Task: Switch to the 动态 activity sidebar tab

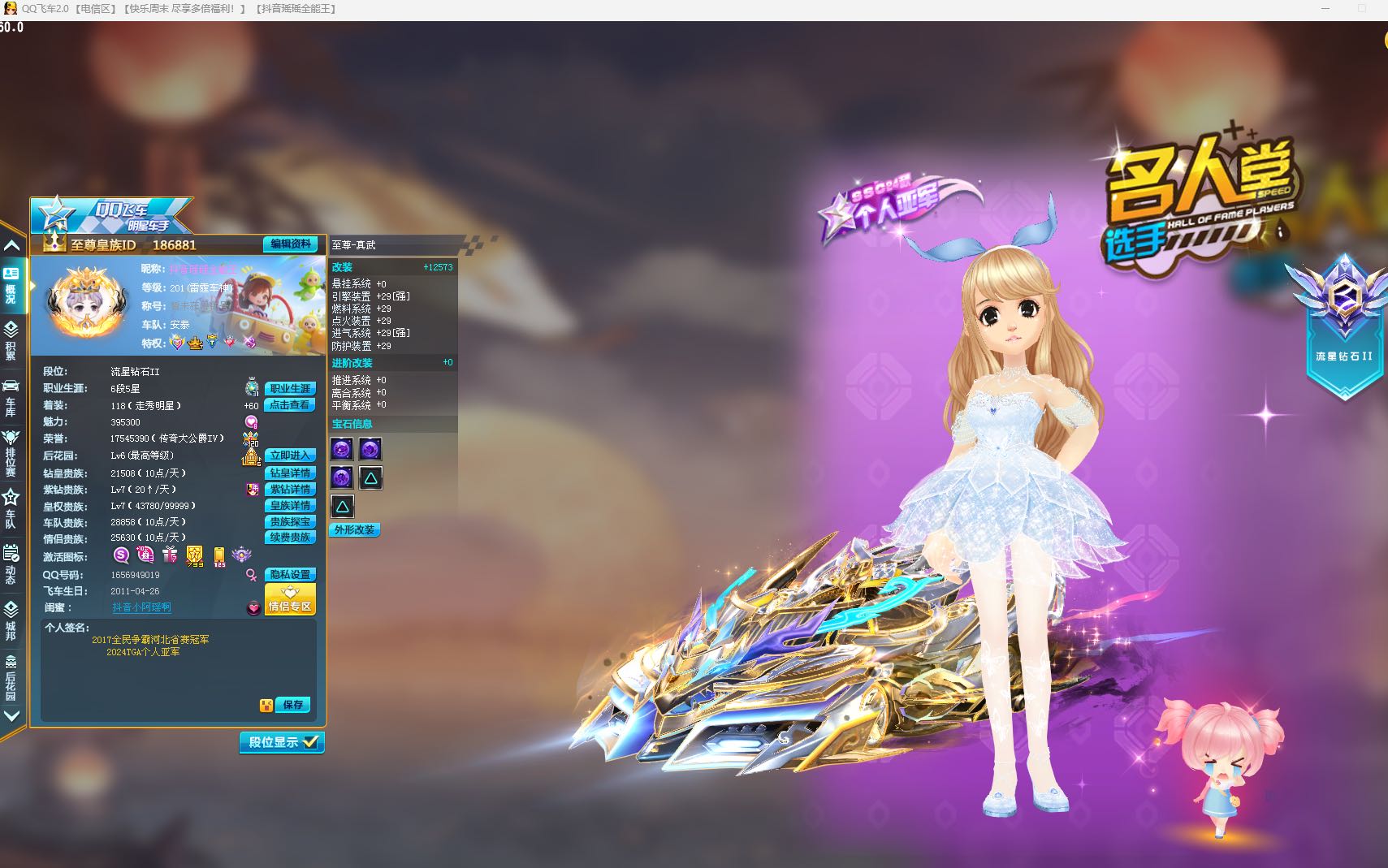Action: (x=11, y=564)
